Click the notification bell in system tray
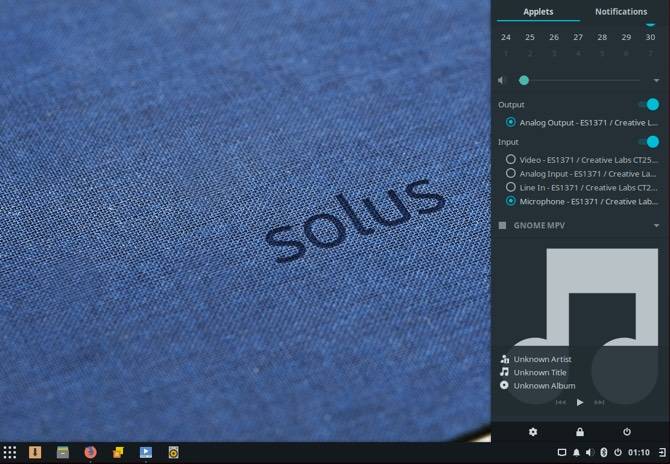The width and height of the screenshot is (670, 464). click(x=576, y=453)
